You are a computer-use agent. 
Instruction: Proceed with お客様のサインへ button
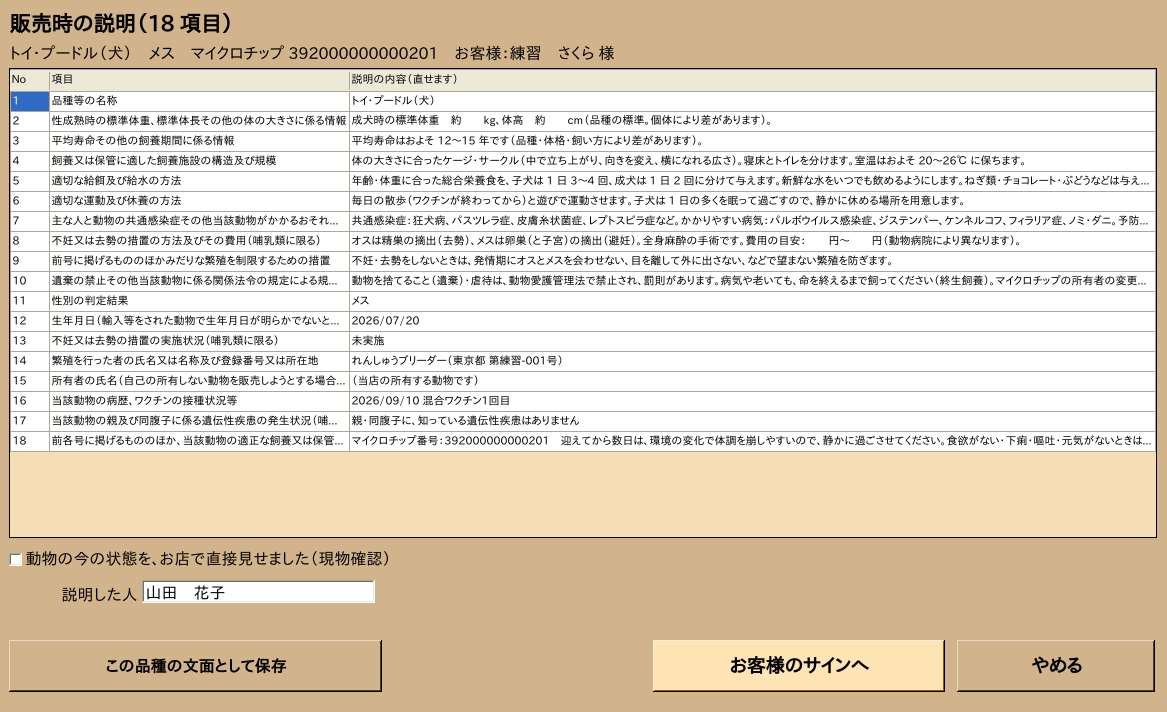[799, 666]
